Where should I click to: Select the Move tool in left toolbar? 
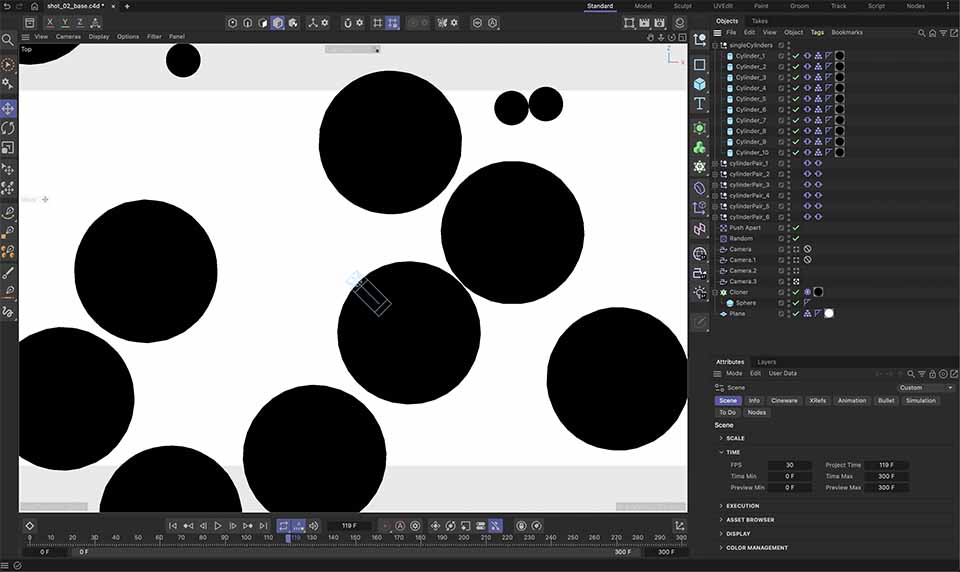coord(8,108)
